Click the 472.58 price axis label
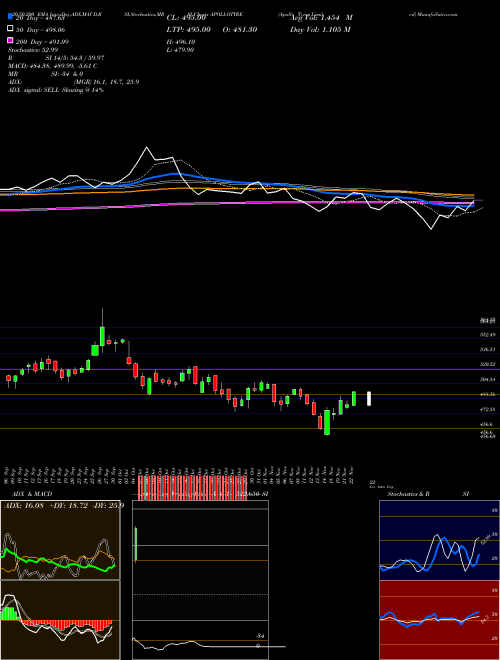Screen dimensions: 500x660 pyautogui.click(x=487, y=409)
